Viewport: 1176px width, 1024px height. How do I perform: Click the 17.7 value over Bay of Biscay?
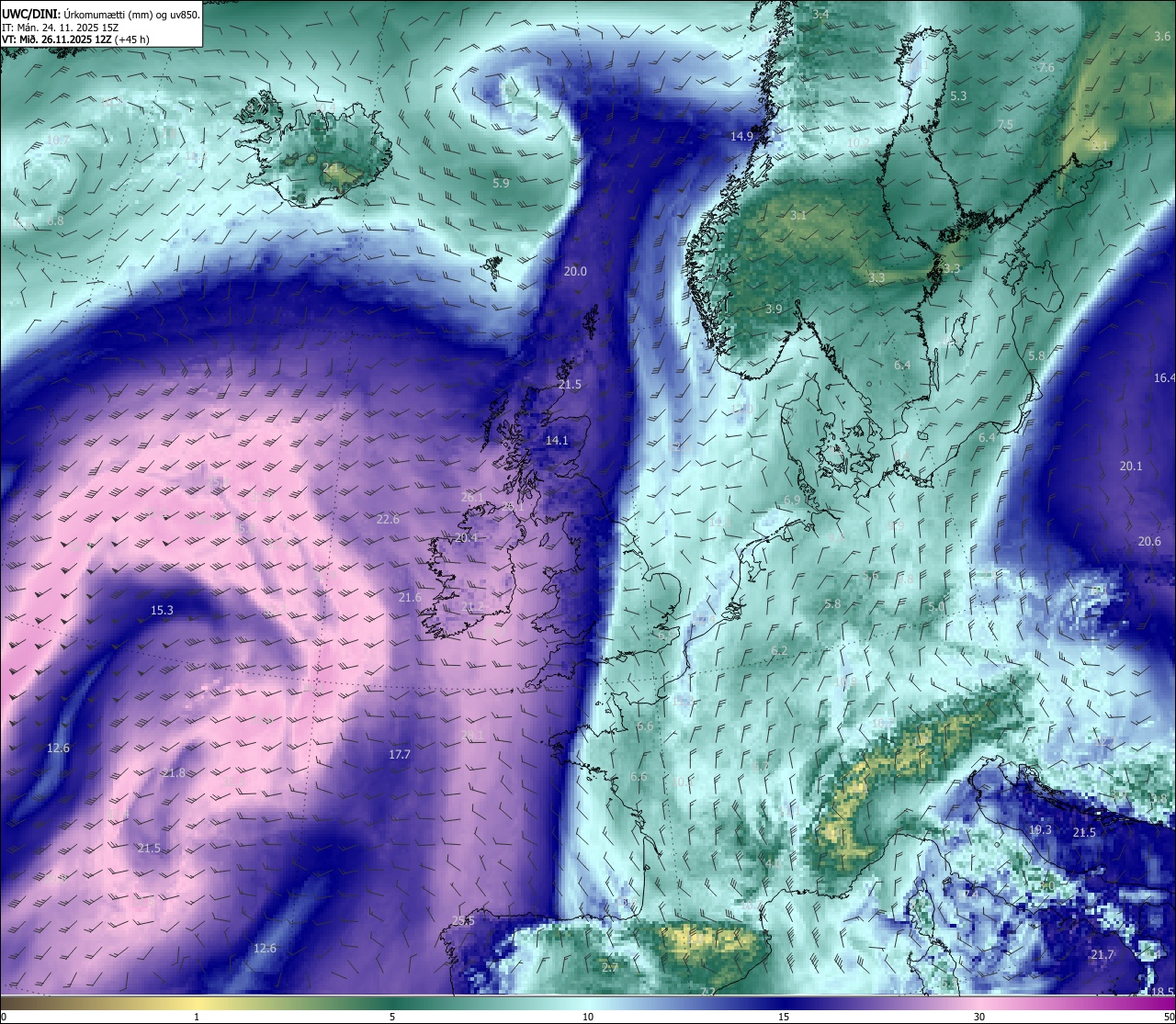[399, 754]
